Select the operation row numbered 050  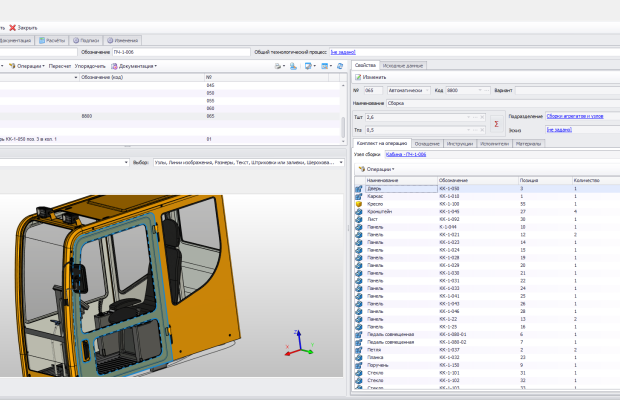point(170,93)
